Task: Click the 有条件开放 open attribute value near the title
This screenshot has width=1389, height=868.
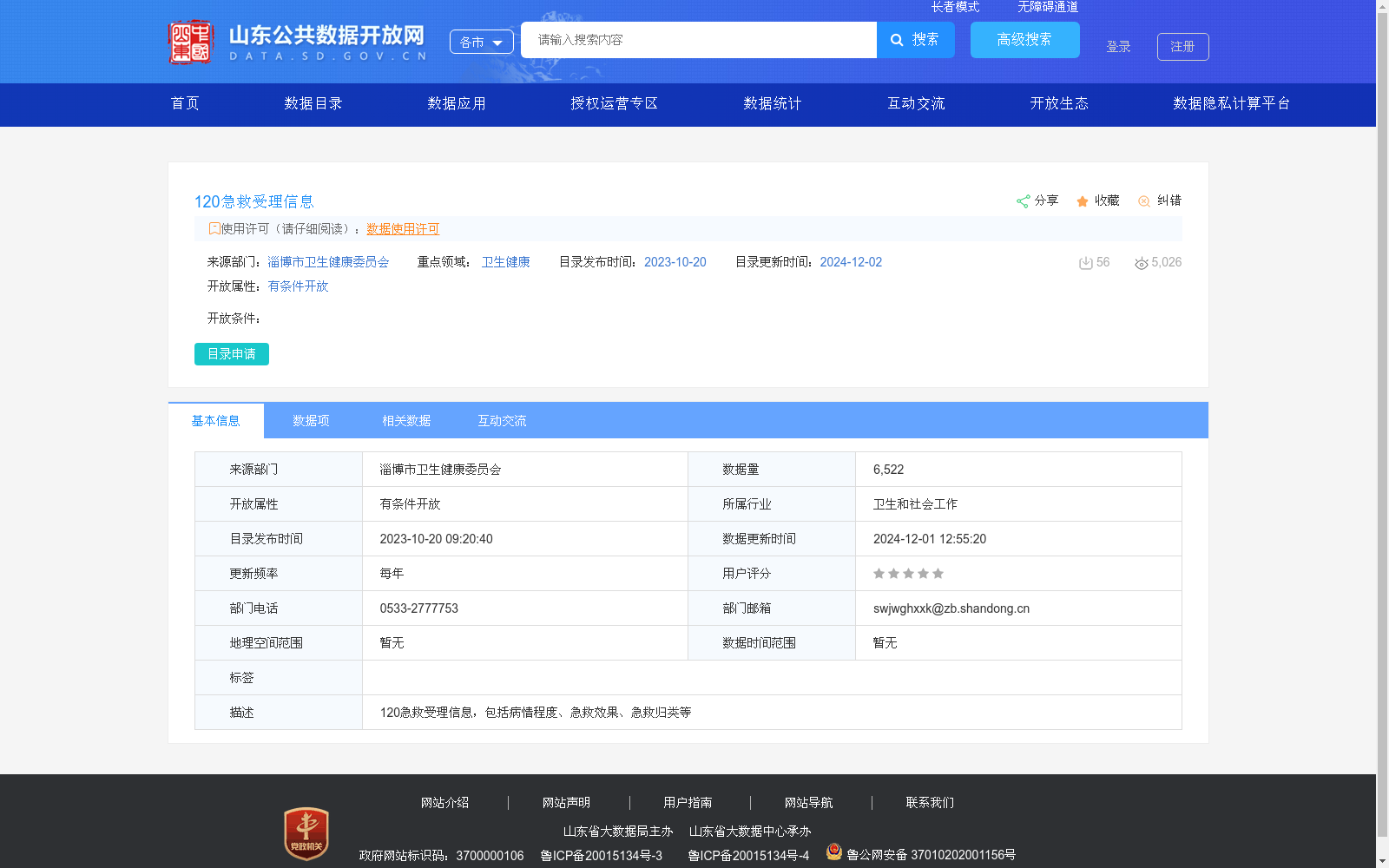Action: (x=298, y=286)
